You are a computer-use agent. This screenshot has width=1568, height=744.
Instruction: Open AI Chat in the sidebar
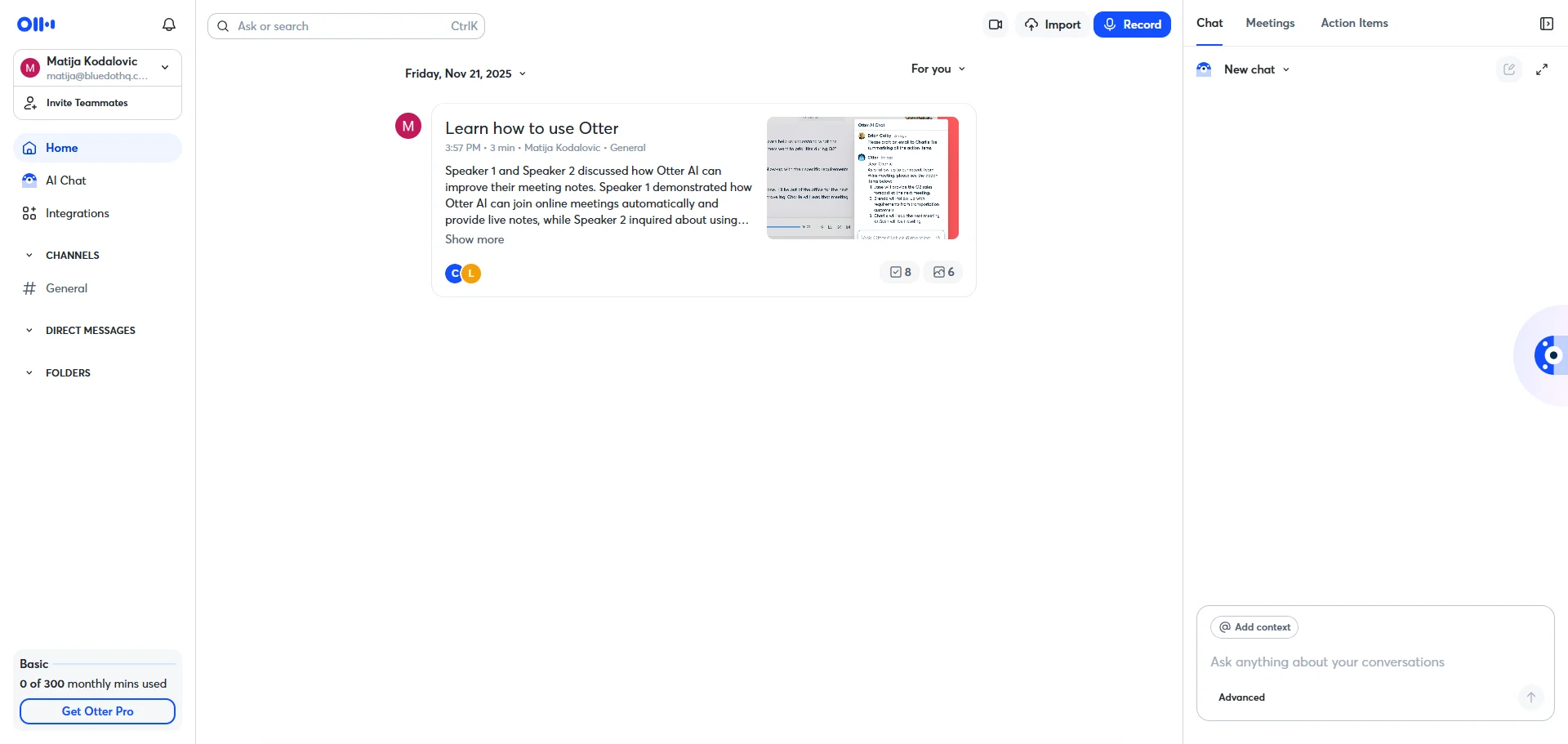tap(97, 180)
